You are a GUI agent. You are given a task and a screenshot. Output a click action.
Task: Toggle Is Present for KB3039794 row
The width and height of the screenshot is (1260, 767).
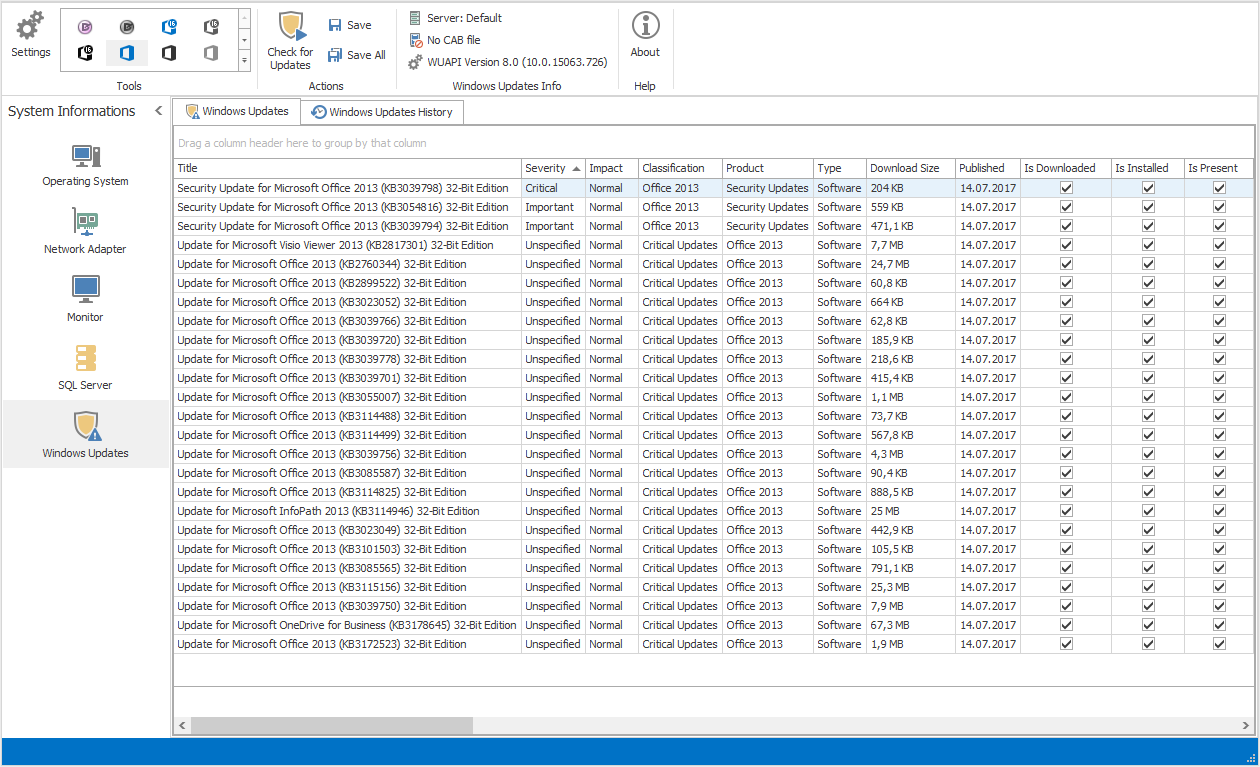[1219, 226]
